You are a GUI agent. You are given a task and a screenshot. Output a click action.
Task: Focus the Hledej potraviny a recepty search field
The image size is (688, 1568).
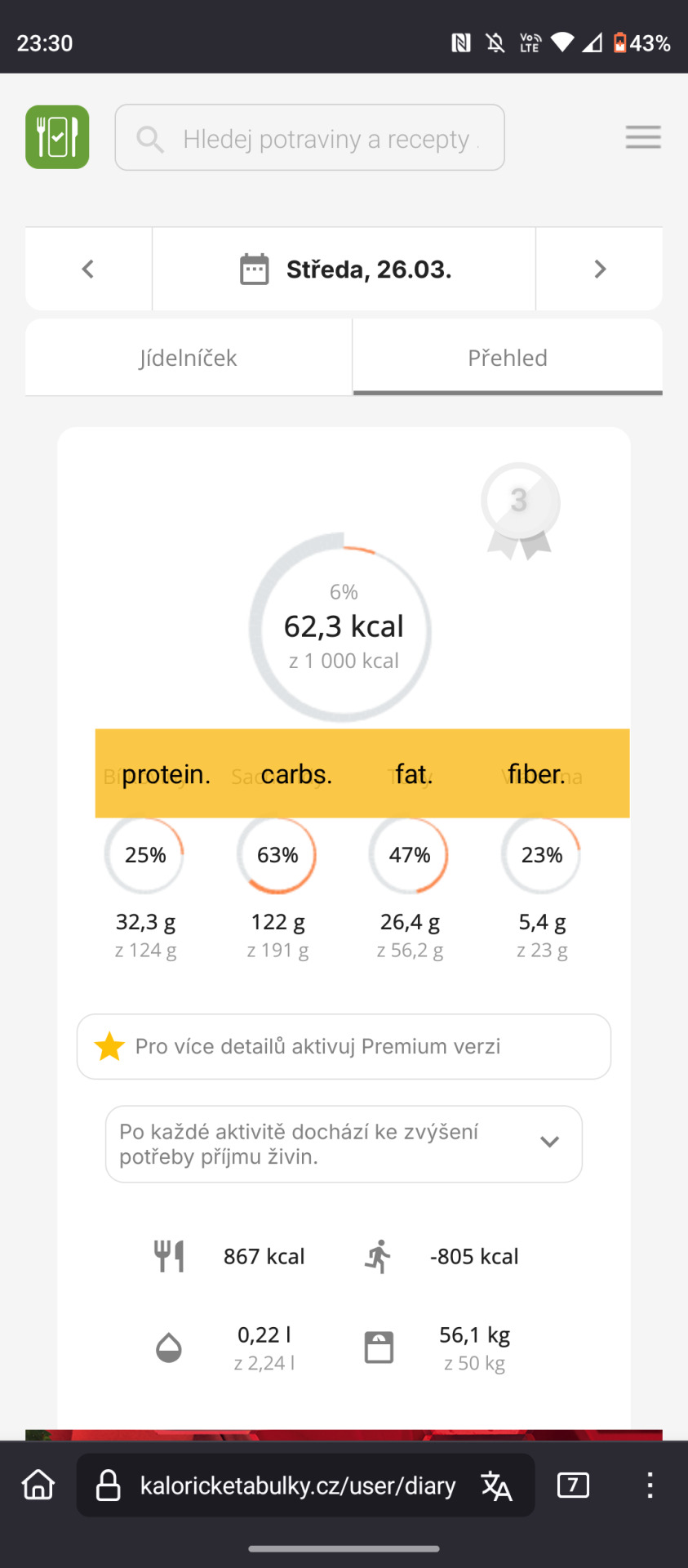tap(309, 137)
